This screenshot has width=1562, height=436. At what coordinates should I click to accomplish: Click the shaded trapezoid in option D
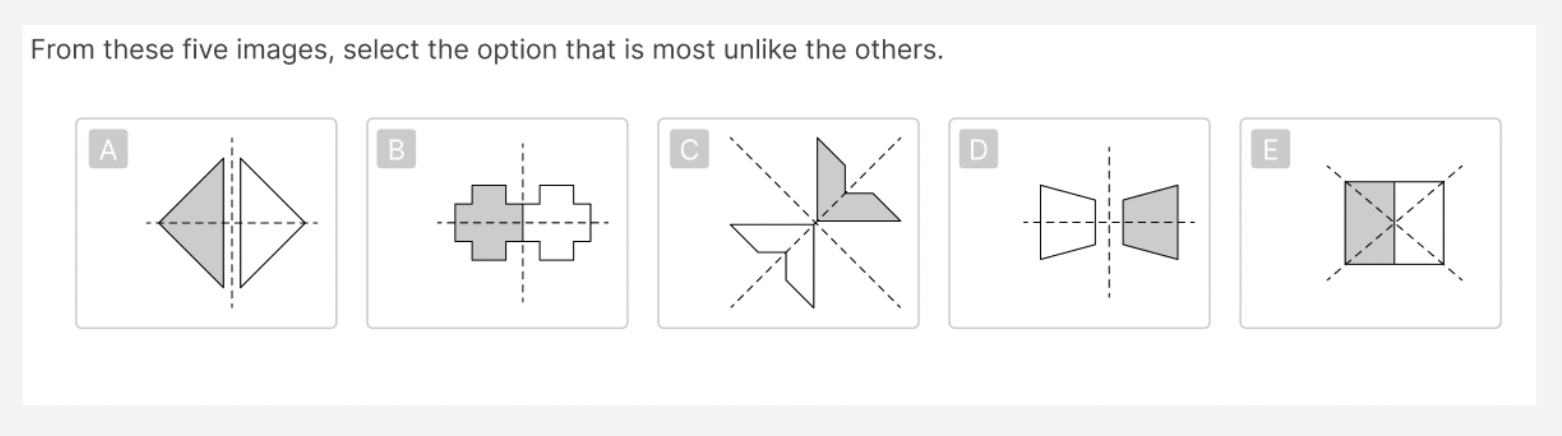point(1151,222)
